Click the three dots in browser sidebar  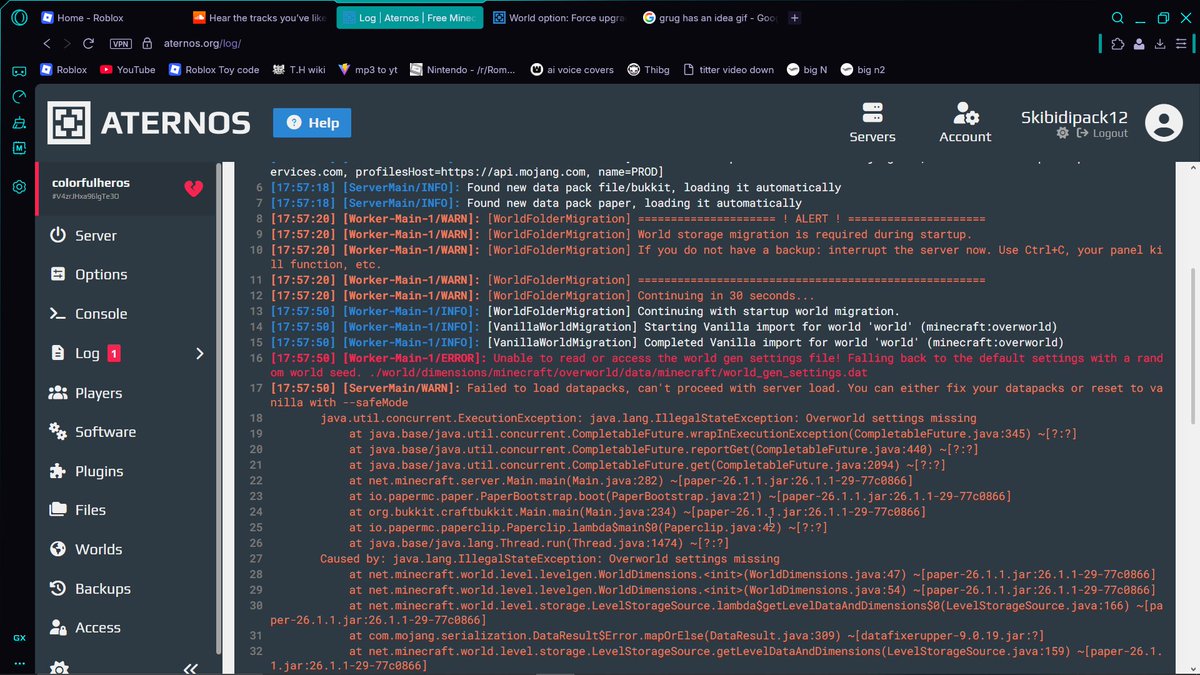click(19, 662)
